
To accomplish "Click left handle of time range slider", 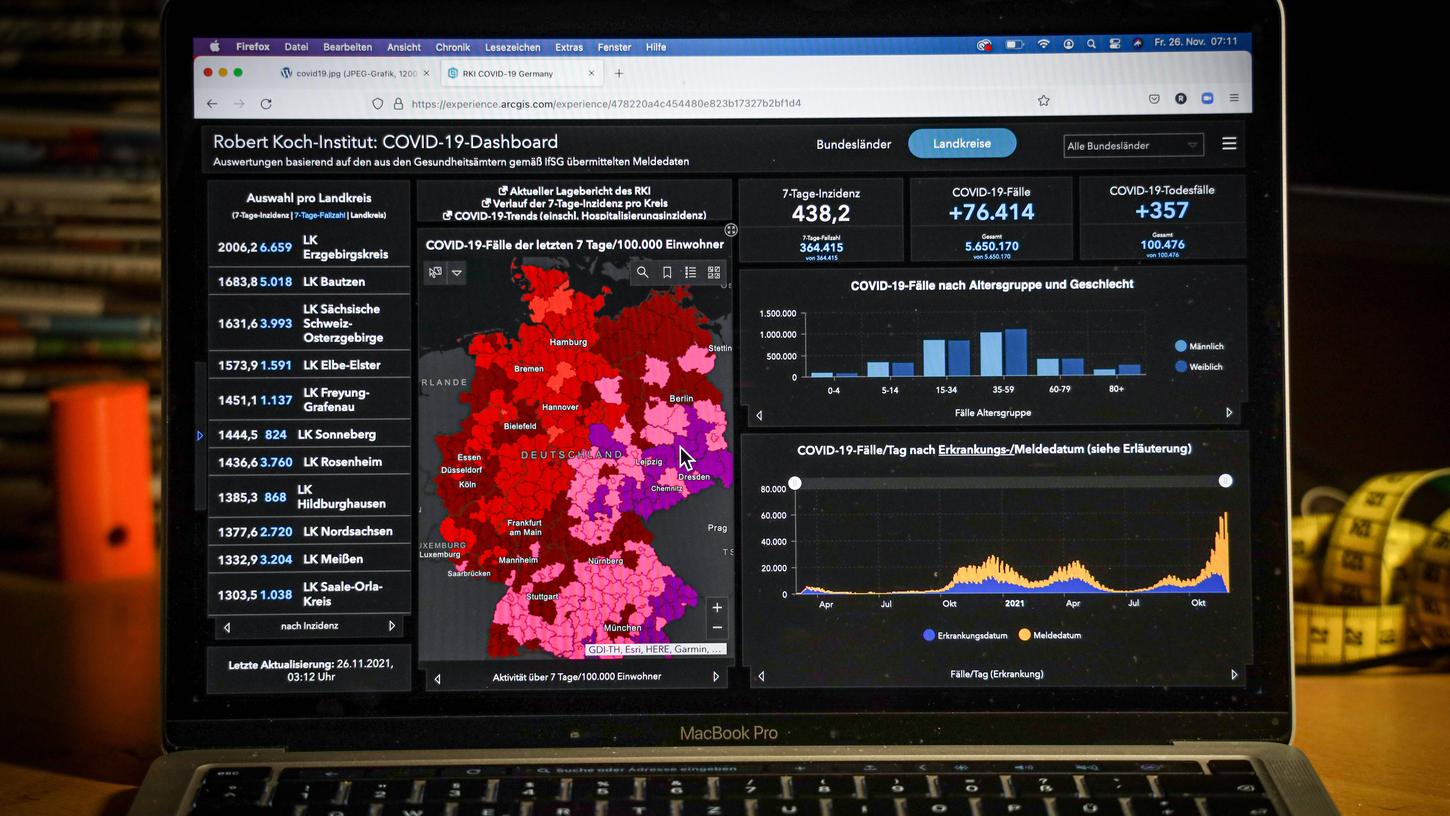I will pos(795,483).
